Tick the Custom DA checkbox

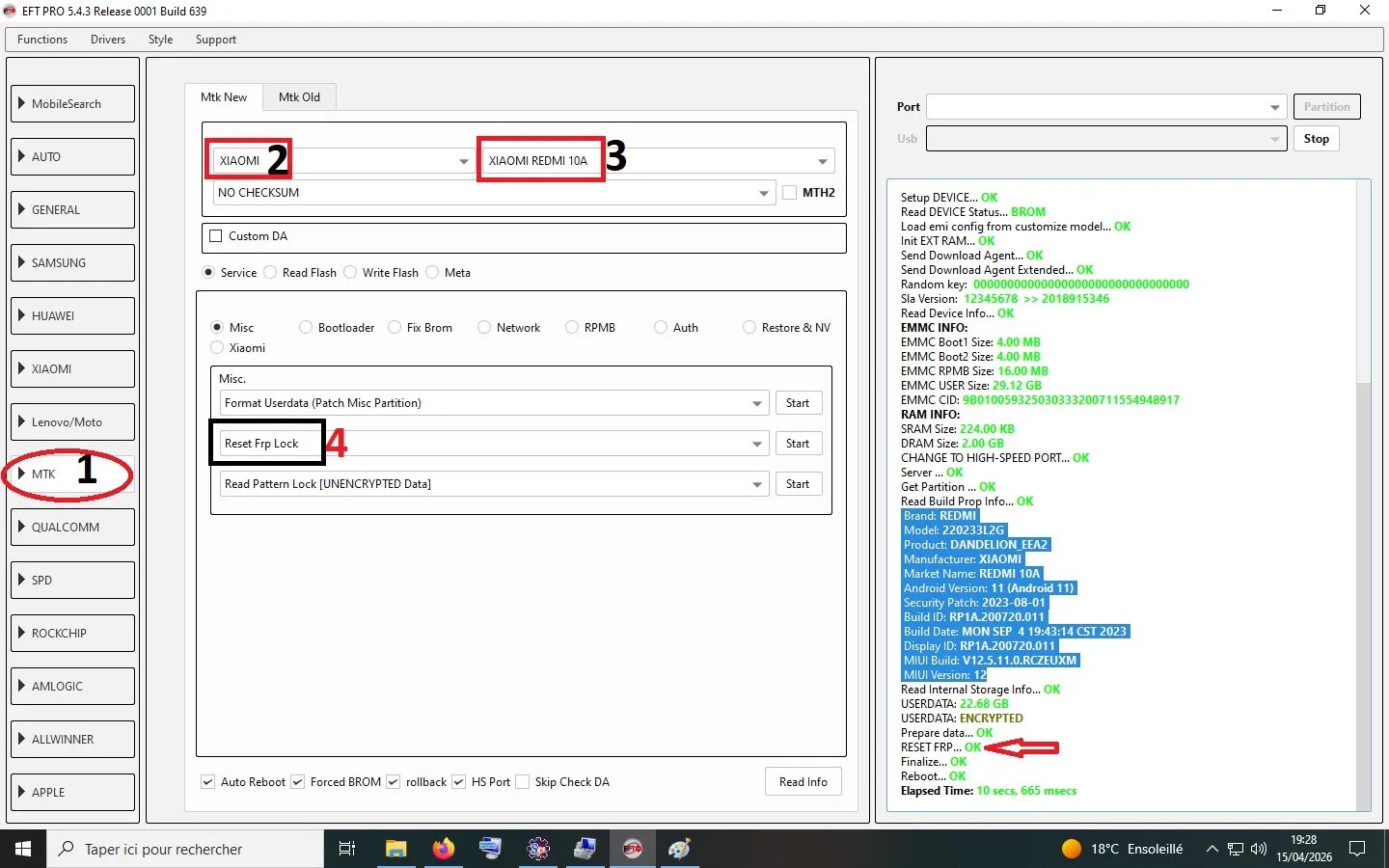(216, 236)
